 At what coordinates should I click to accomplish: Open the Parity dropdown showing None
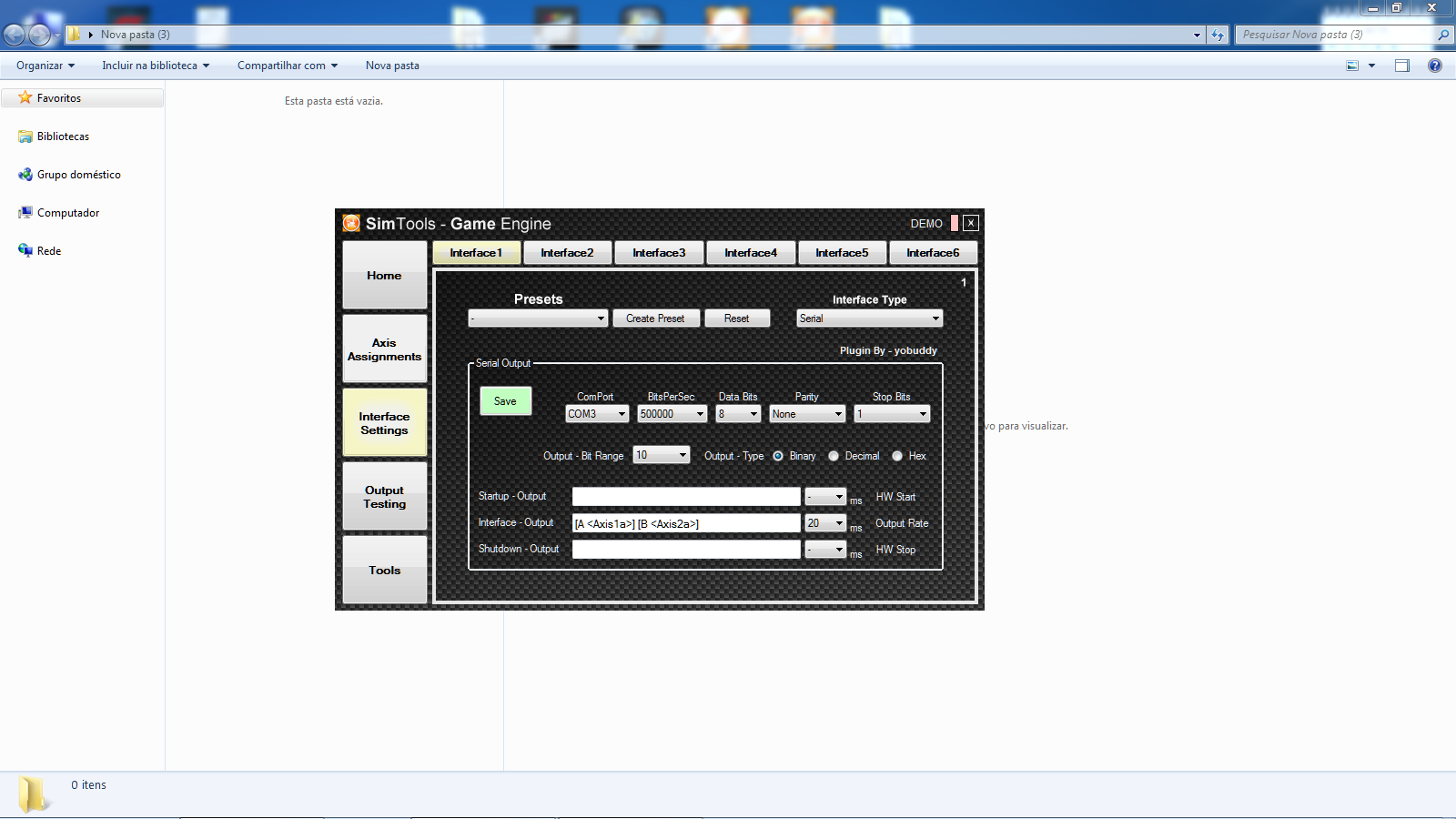click(x=807, y=414)
